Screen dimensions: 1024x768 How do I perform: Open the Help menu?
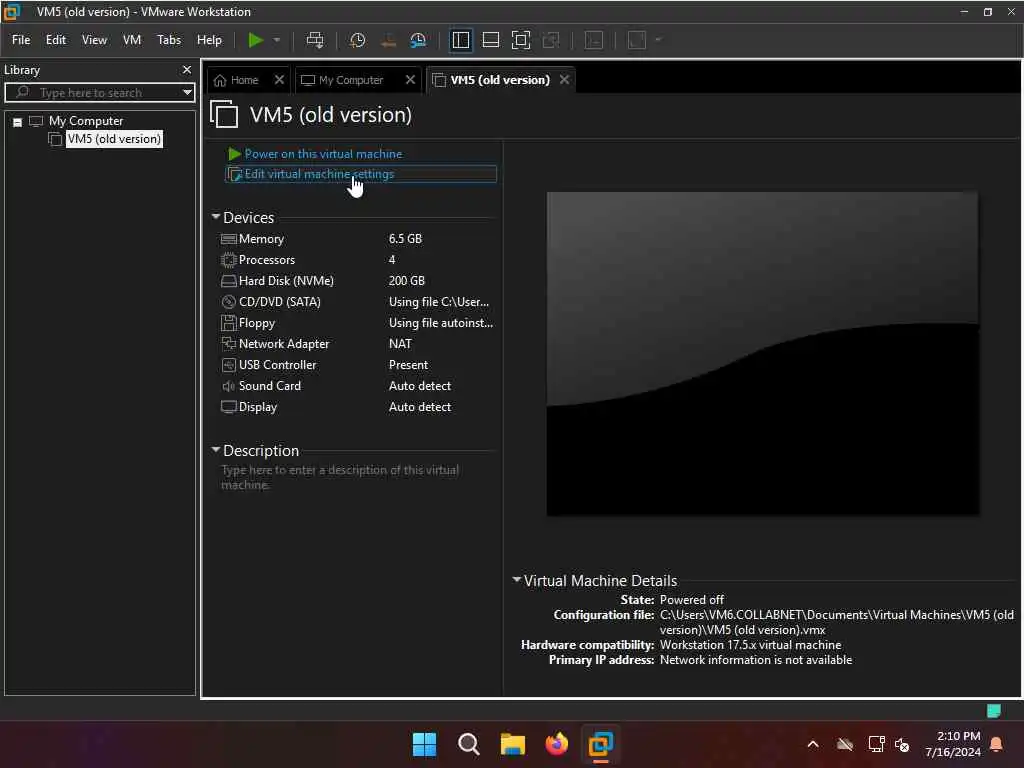[209, 40]
